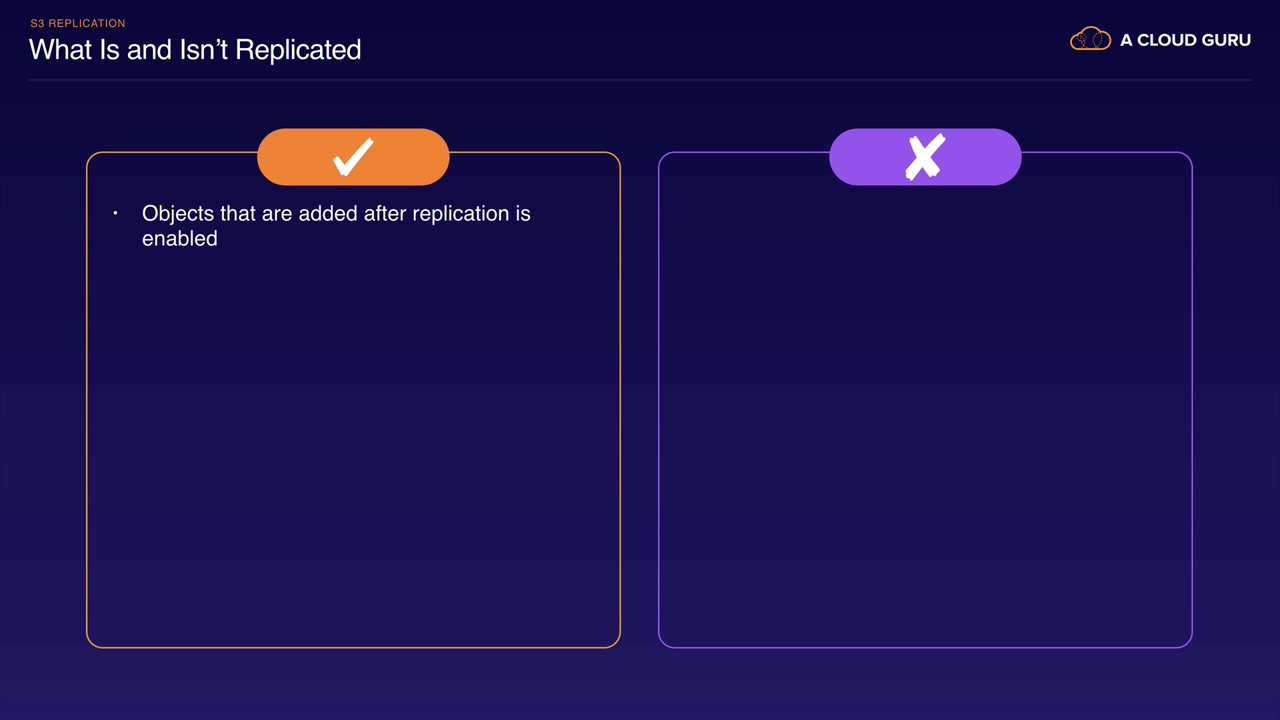Click the white X cross icon
This screenshot has width=1280, height=720.
925,157
